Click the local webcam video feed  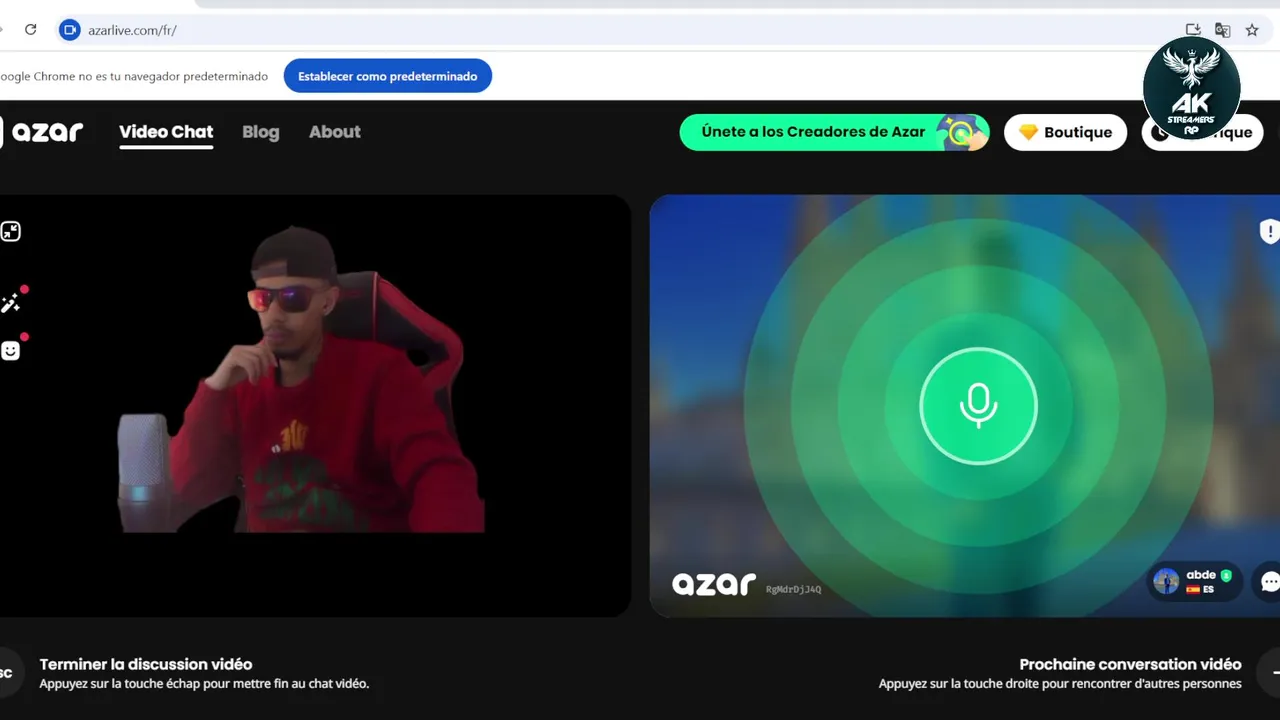[314, 405]
